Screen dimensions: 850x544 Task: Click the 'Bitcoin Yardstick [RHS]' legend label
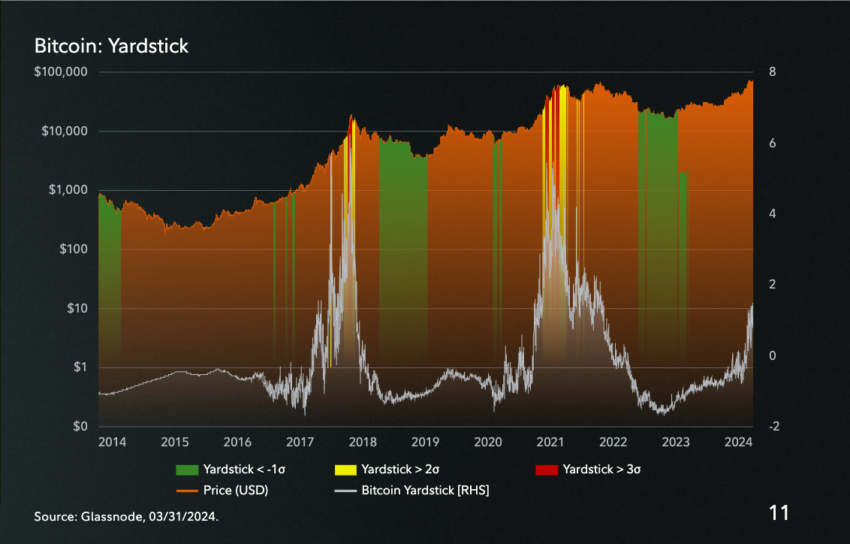point(426,490)
